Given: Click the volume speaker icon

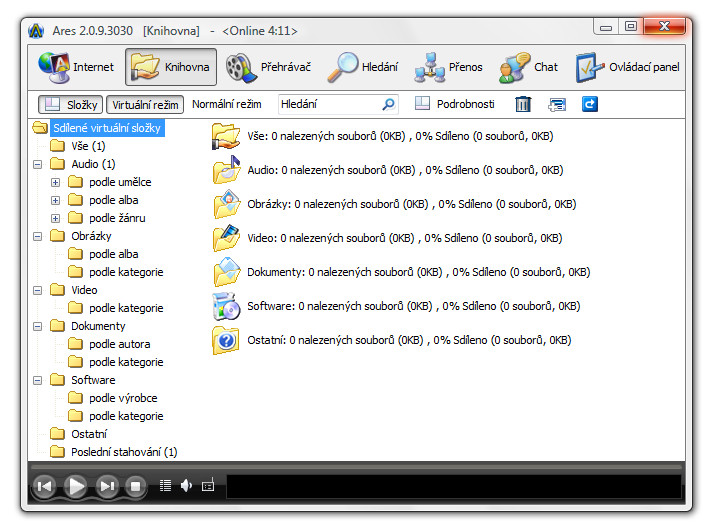Looking at the screenshot, I should [x=186, y=486].
